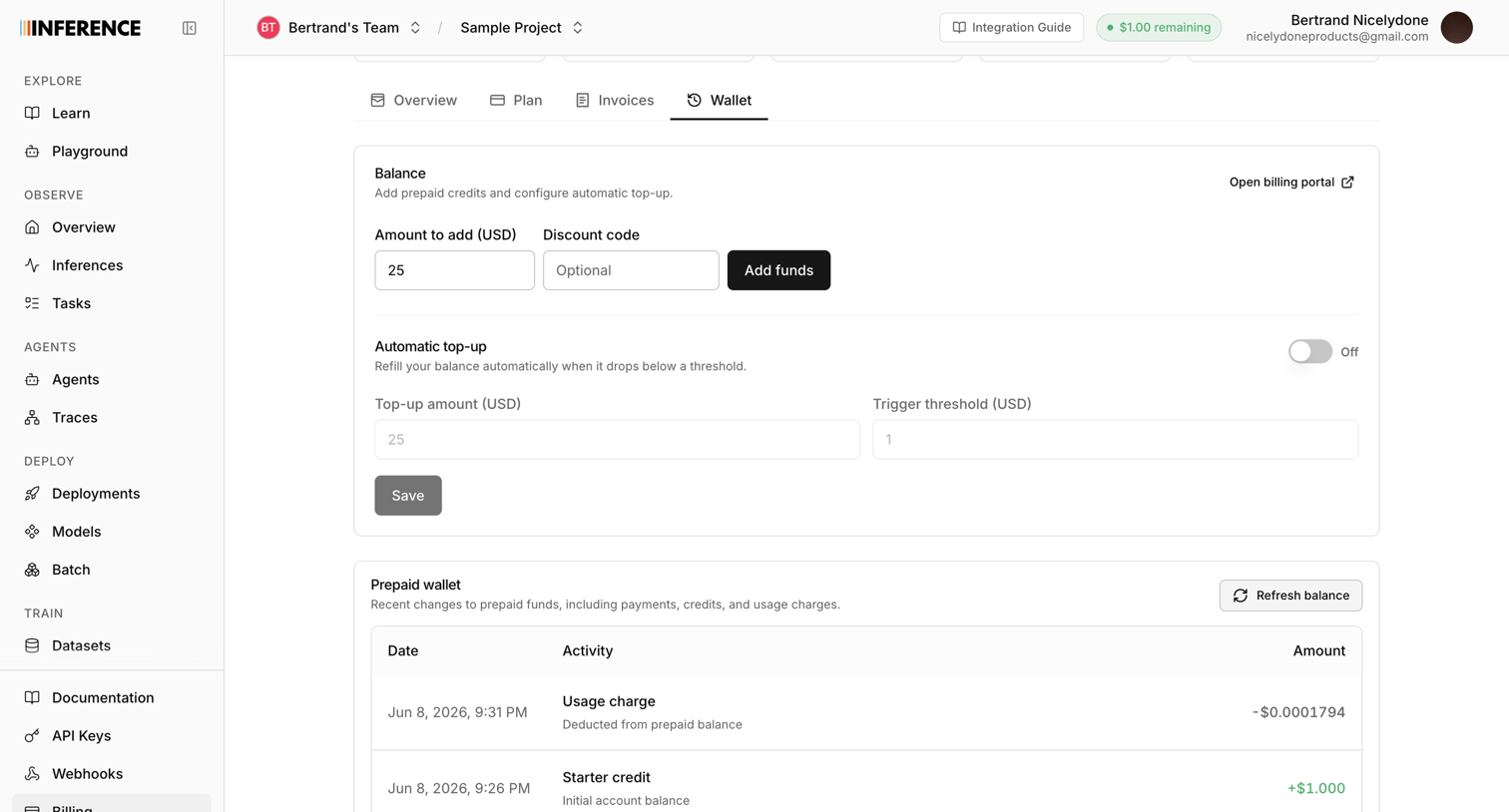
Task: Click the Jun 8, 2026, 9:26 PM date
Action: [x=459, y=788]
